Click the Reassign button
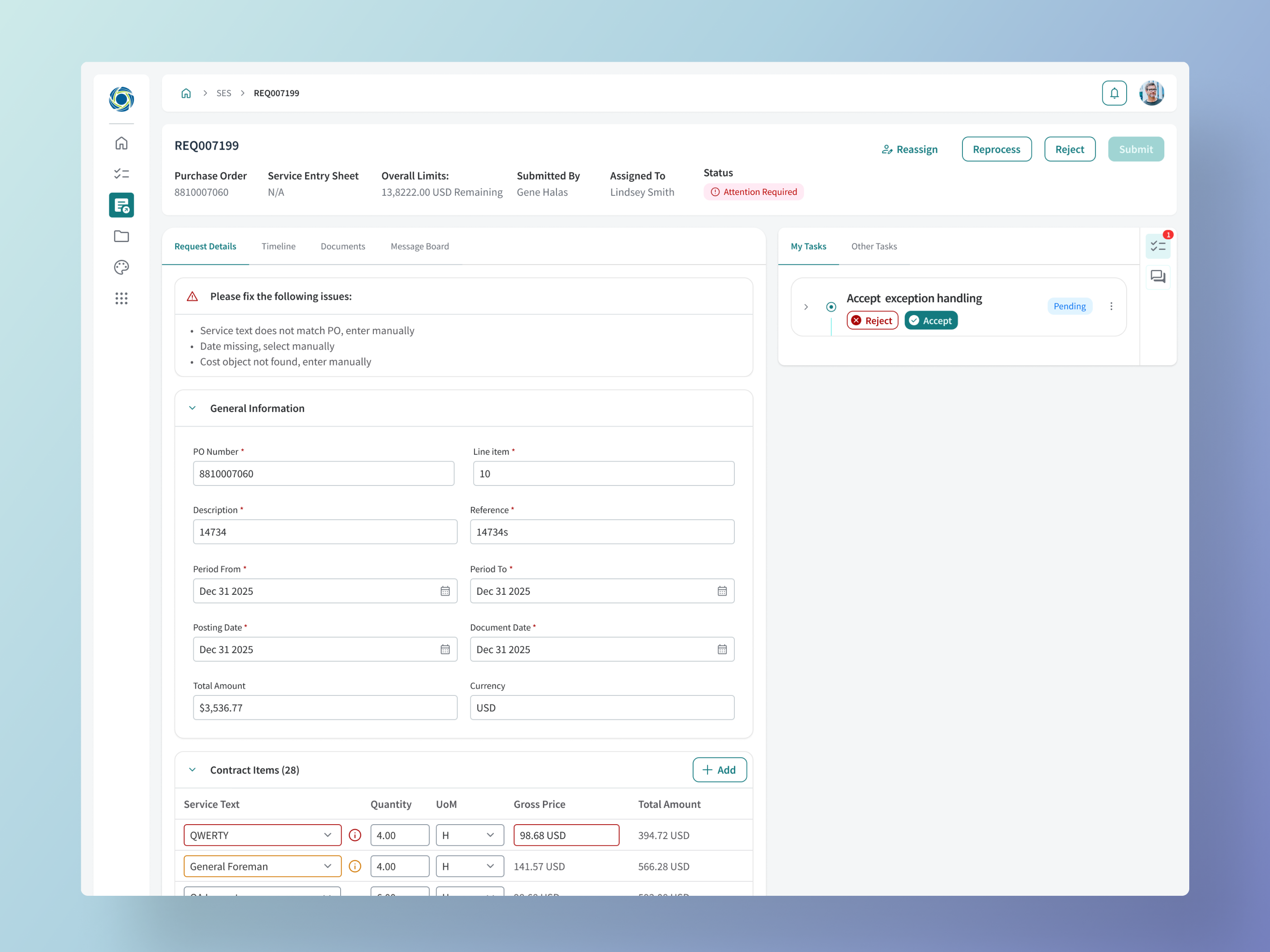Image resolution: width=1270 pixels, height=952 pixels. 910,149
